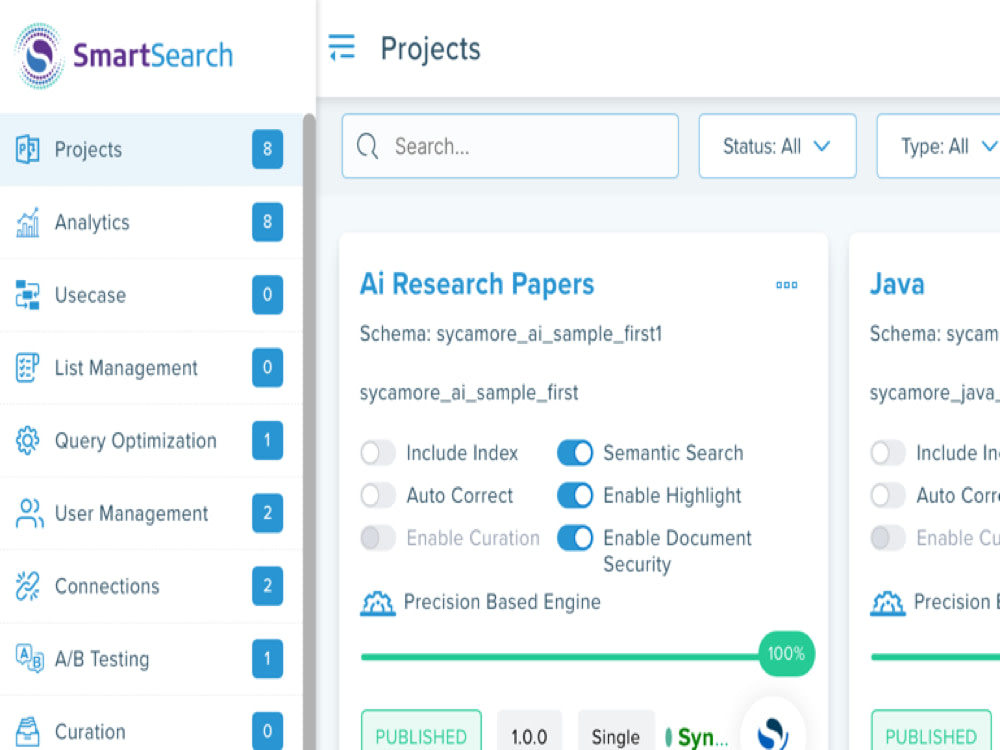Collapse the sidebar using the top-left toggle icon
The height and width of the screenshot is (750, 1000).
pyautogui.click(x=341, y=46)
